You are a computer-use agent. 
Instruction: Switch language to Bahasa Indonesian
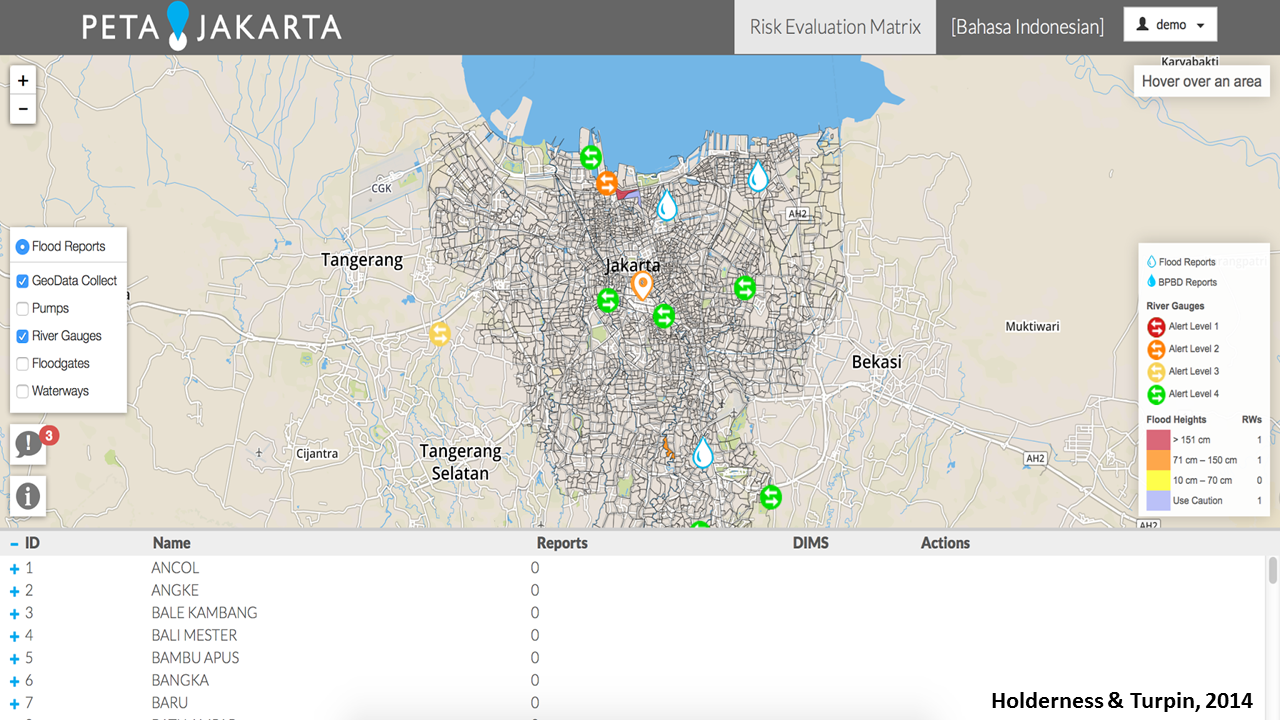pos(1028,27)
